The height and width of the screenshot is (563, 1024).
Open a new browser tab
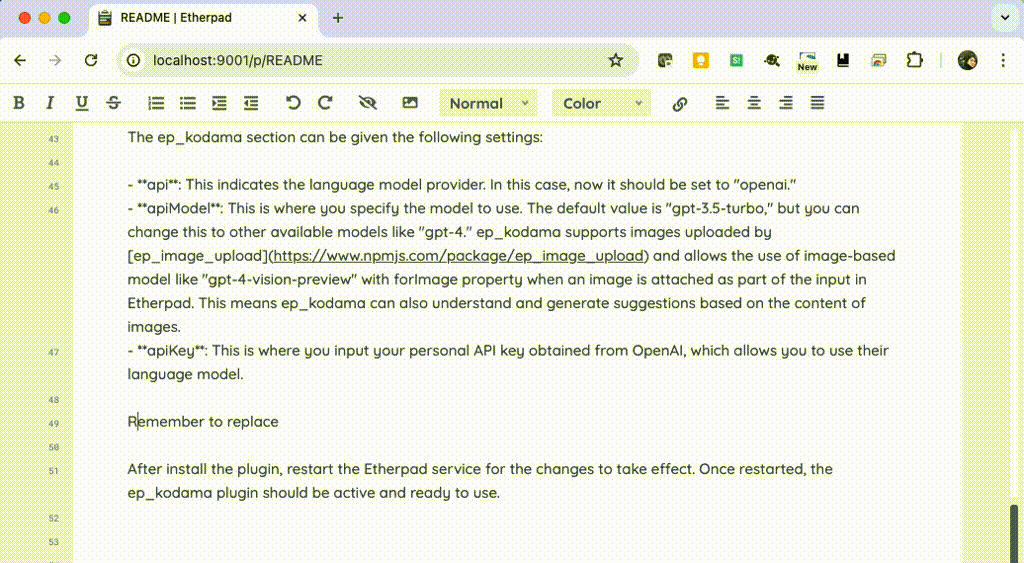[x=338, y=18]
